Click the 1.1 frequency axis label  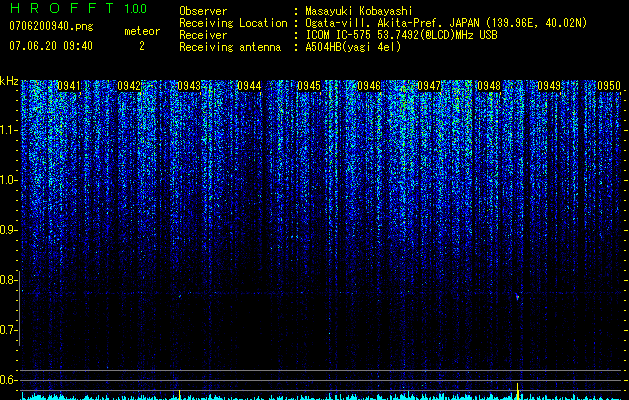click(8, 130)
